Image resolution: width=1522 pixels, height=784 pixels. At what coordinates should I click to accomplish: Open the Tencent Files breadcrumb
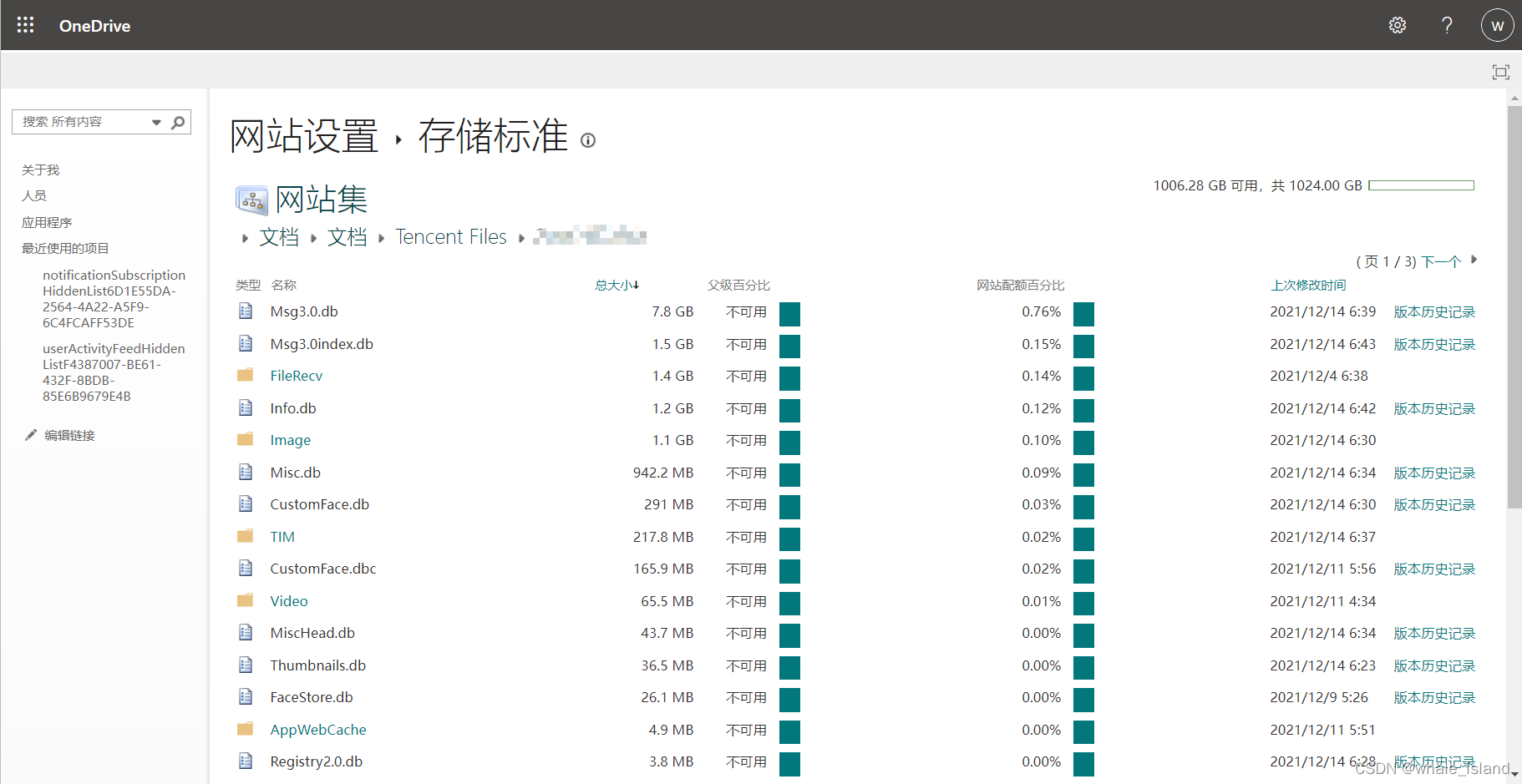click(x=451, y=237)
